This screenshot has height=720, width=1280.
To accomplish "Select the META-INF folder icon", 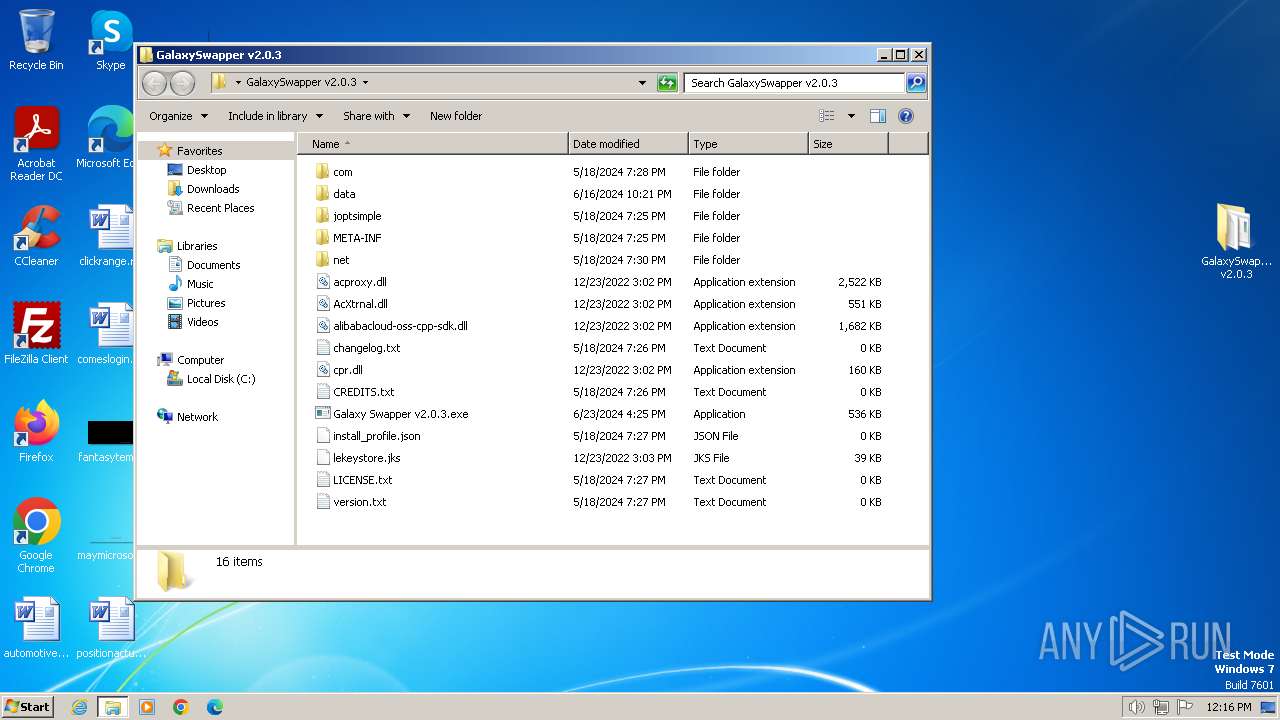I will click(x=322, y=238).
